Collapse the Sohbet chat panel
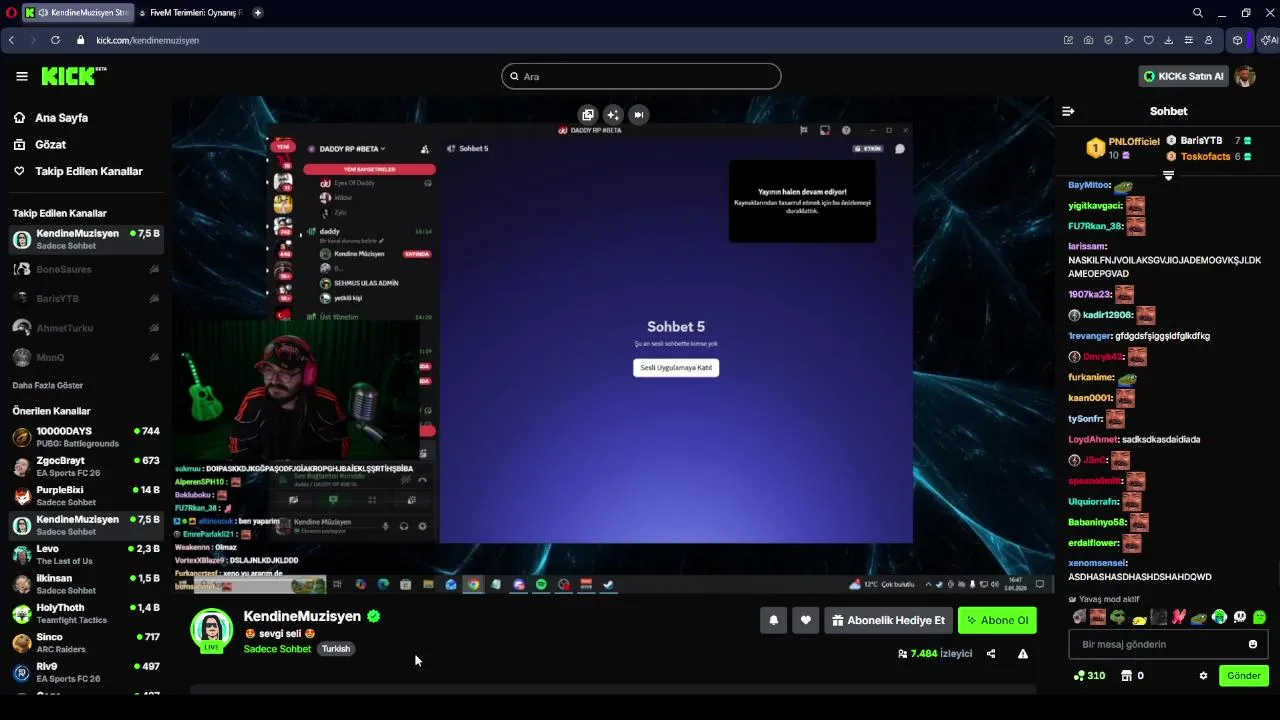The width and height of the screenshot is (1280, 720). tap(1068, 111)
